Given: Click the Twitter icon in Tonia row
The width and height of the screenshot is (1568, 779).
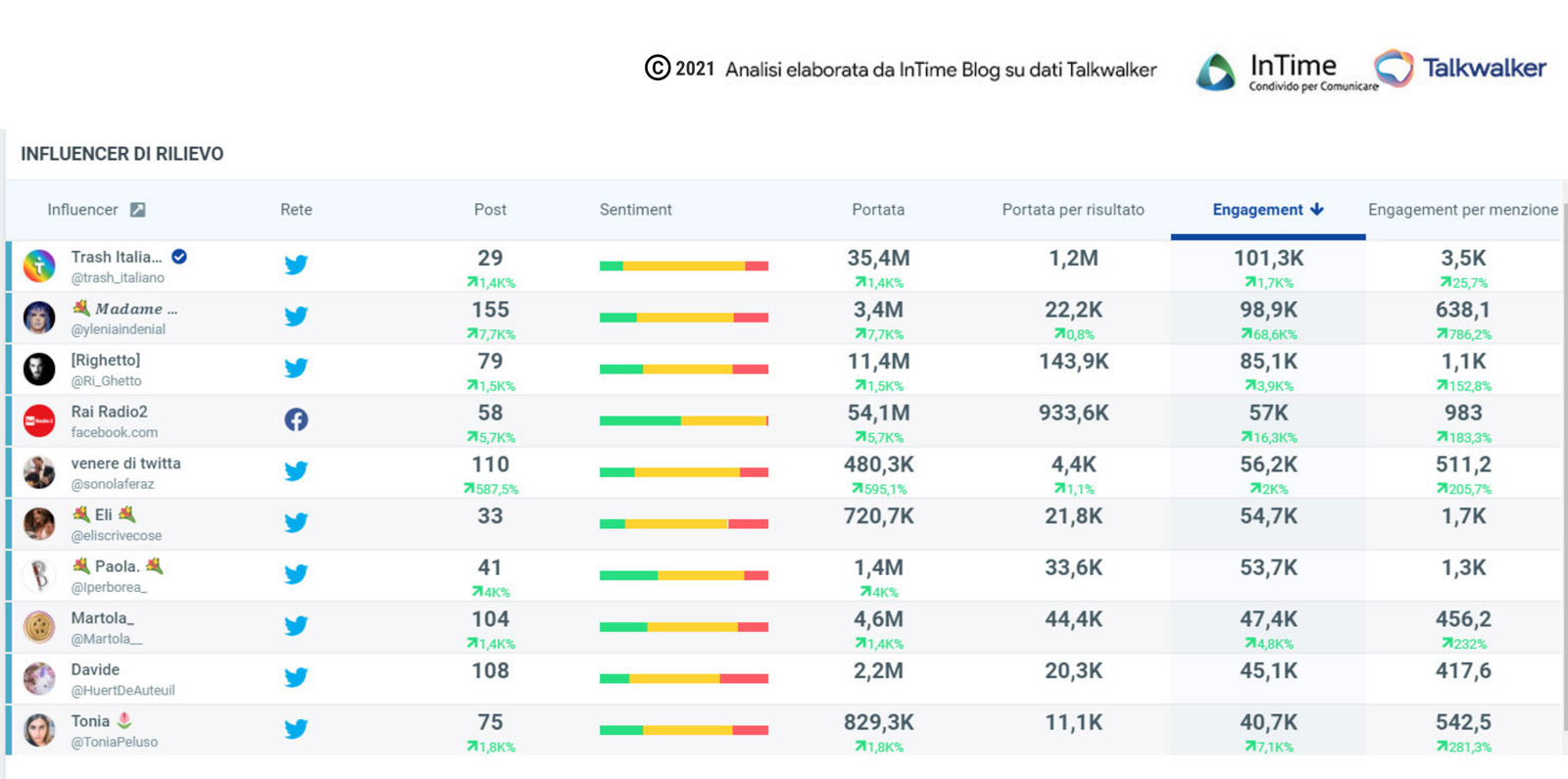Looking at the screenshot, I should 296,729.
